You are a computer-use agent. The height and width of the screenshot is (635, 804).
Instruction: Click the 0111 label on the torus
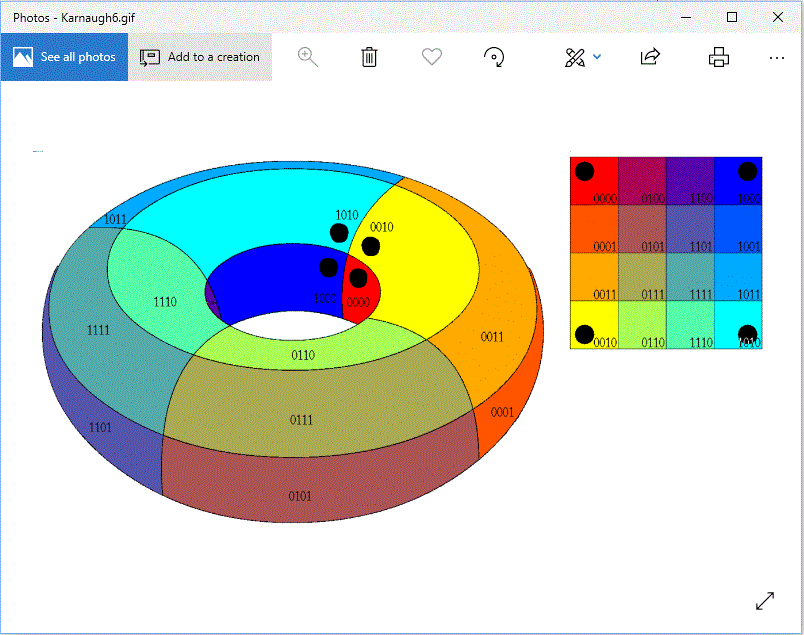301,420
